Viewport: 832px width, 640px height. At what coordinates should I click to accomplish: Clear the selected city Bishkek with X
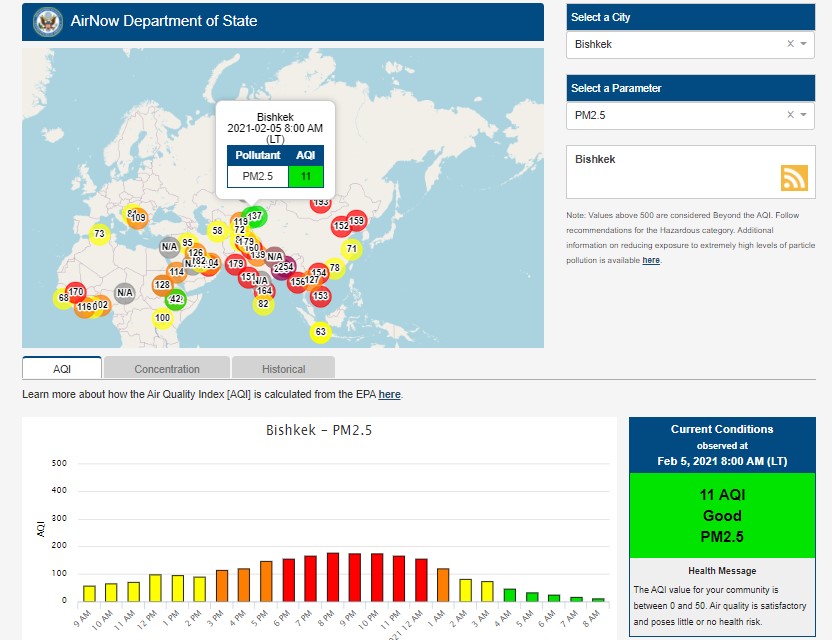790,44
